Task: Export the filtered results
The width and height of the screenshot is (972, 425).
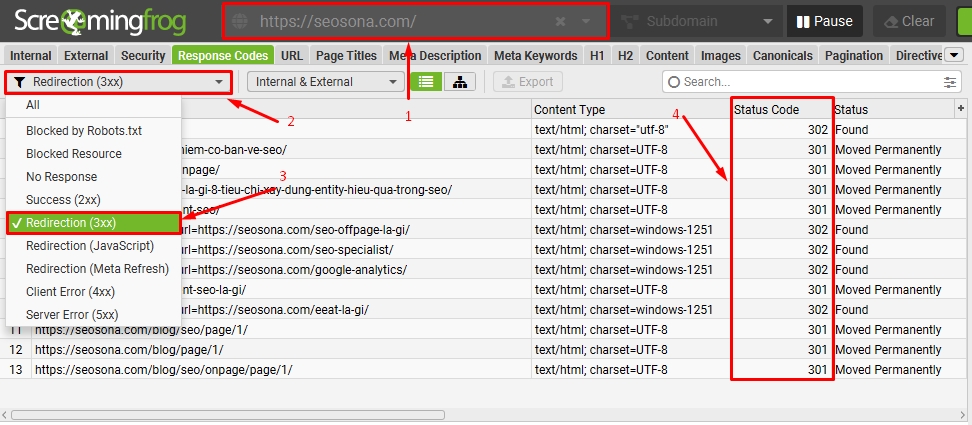Action: pyautogui.click(x=528, y=82)
